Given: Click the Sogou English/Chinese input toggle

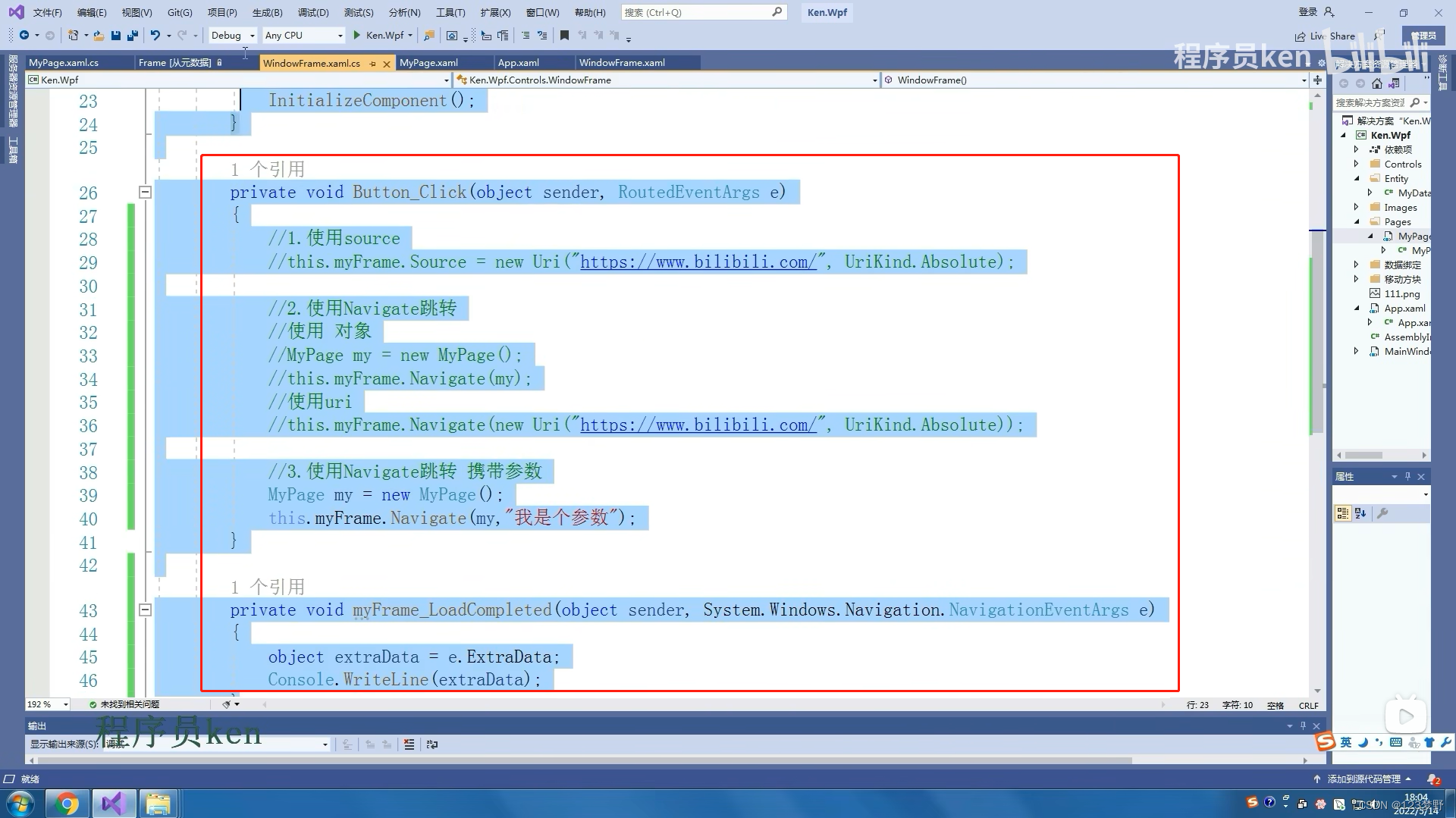Looking at the screenshot, I should [x=1346, y=742].
